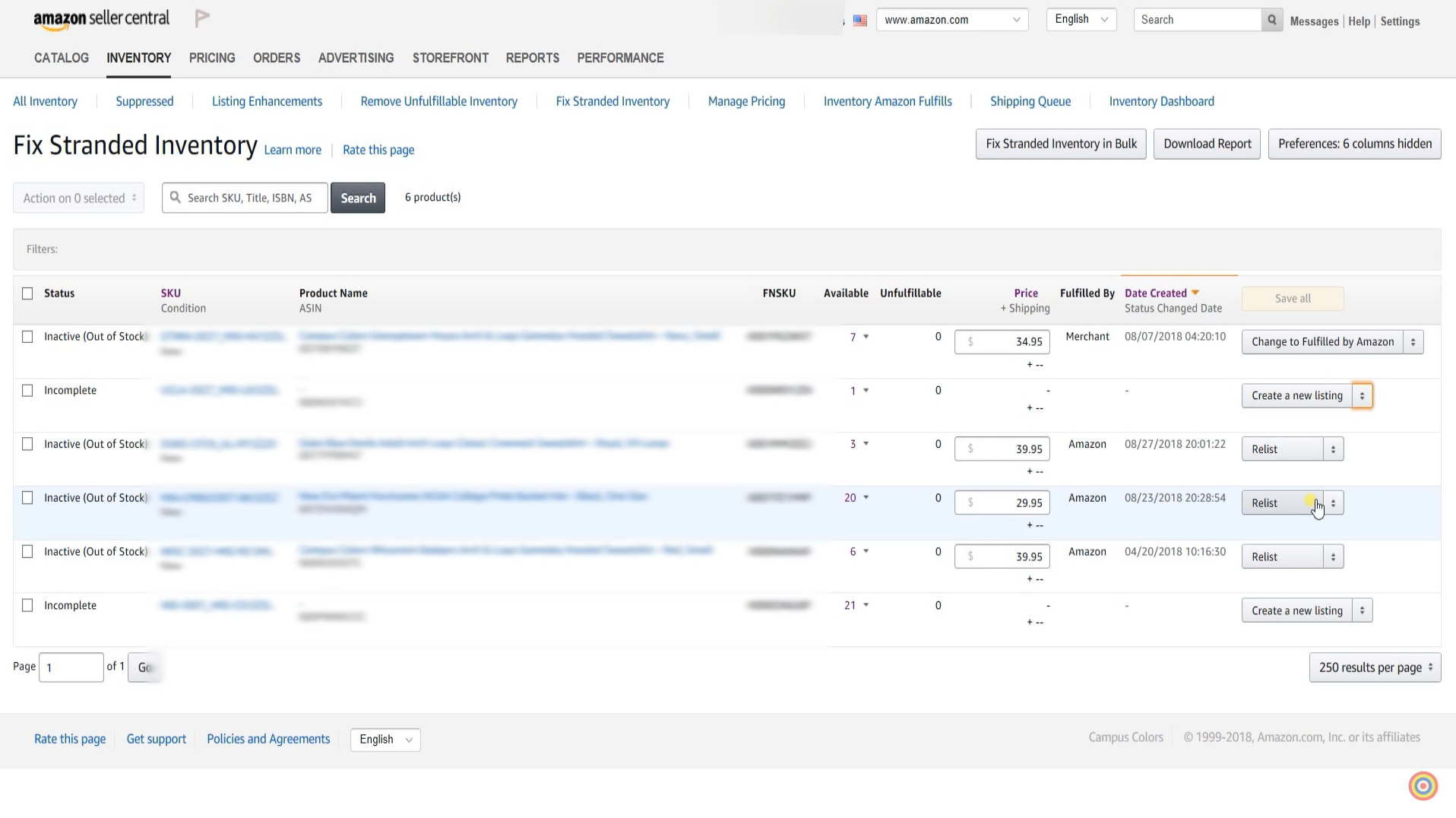Open Policies and Agreements footer link

268,739
